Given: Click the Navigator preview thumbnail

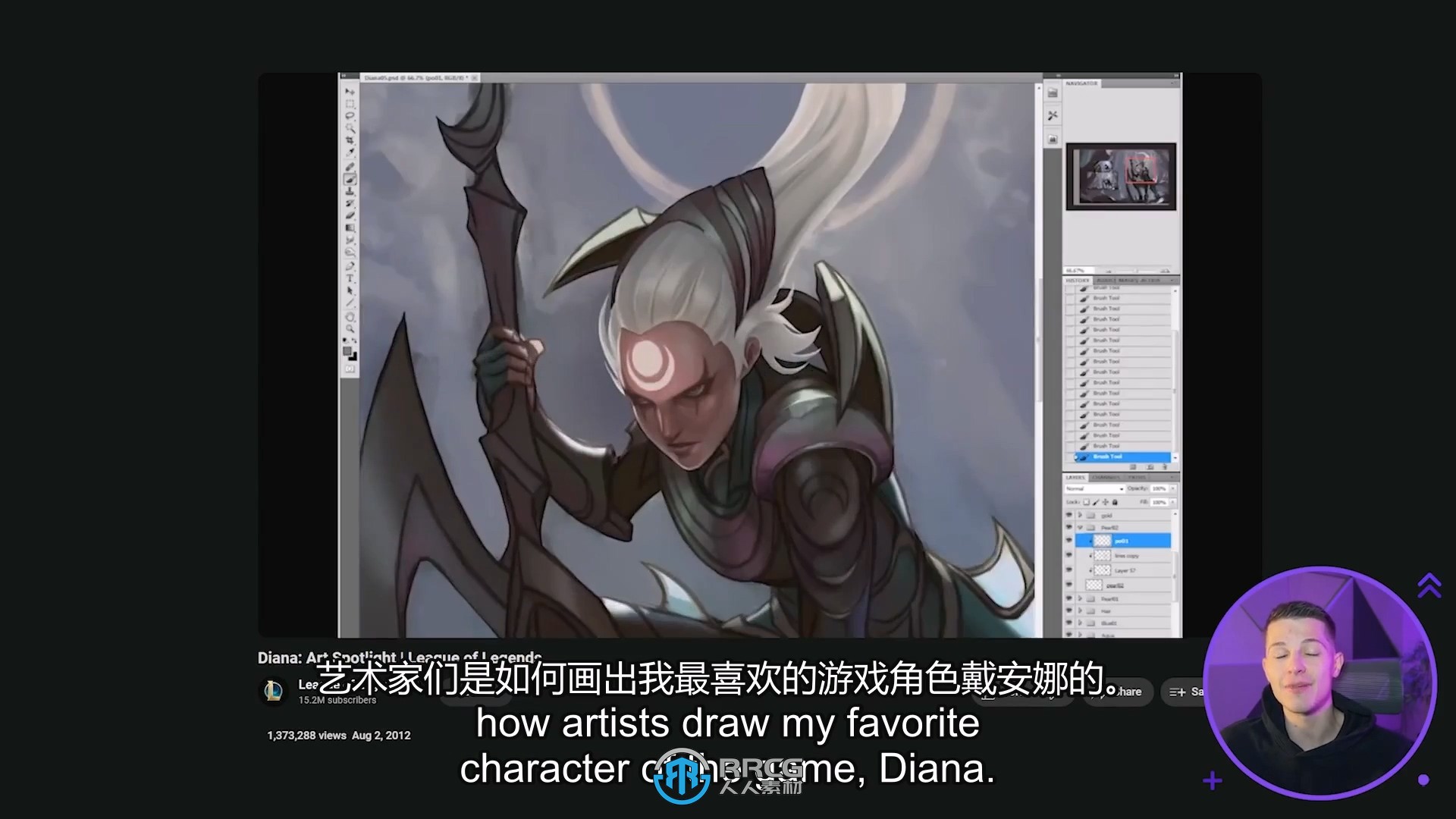Looking at the screenshot, I should [x=1121, y=176].
